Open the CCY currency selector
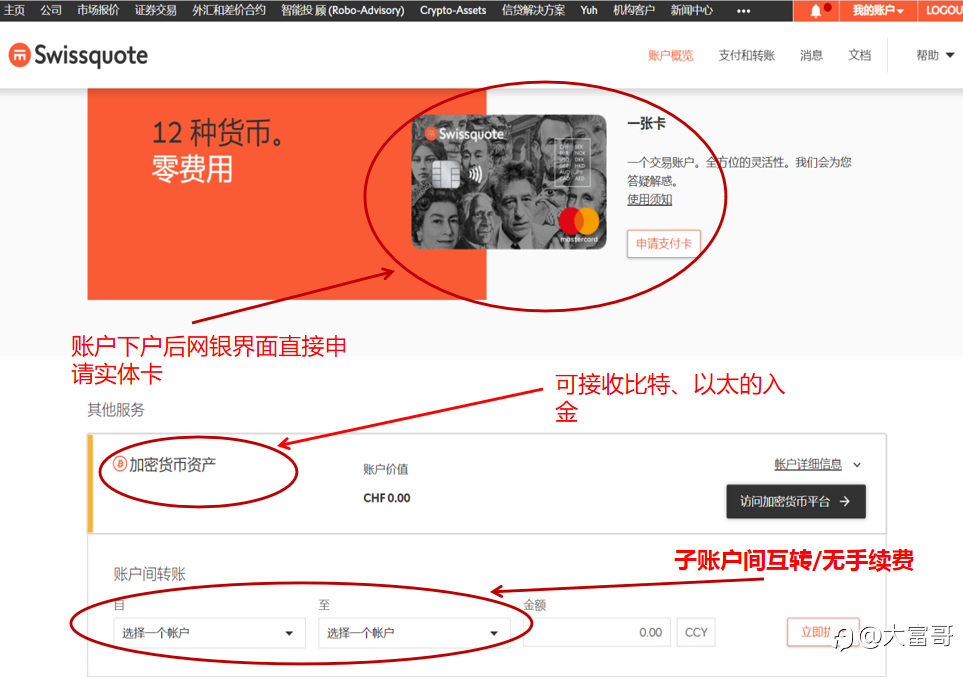Viewport: 963px width, 679px height. (x=696, y=632)
